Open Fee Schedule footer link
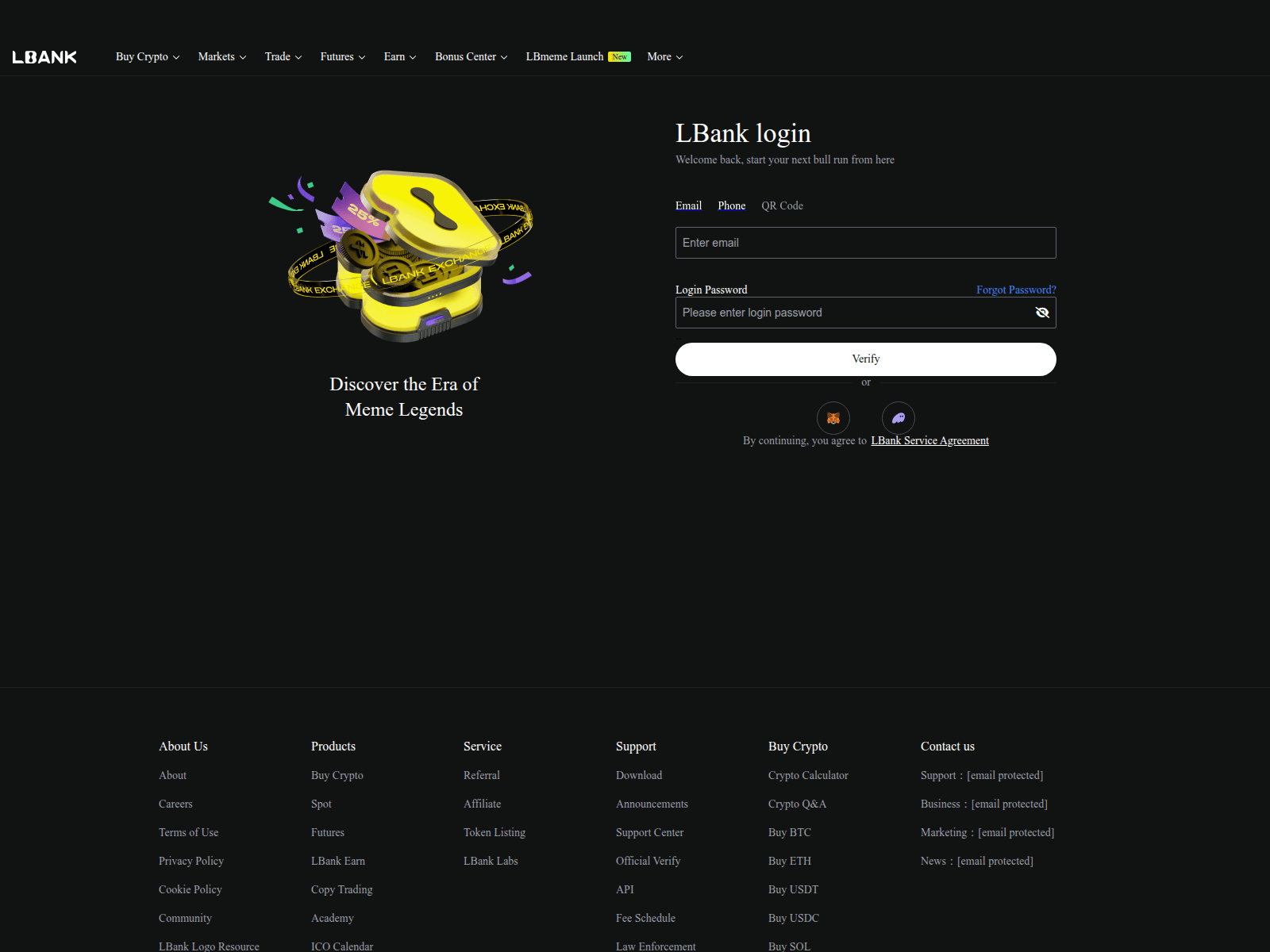 point(645,918)
